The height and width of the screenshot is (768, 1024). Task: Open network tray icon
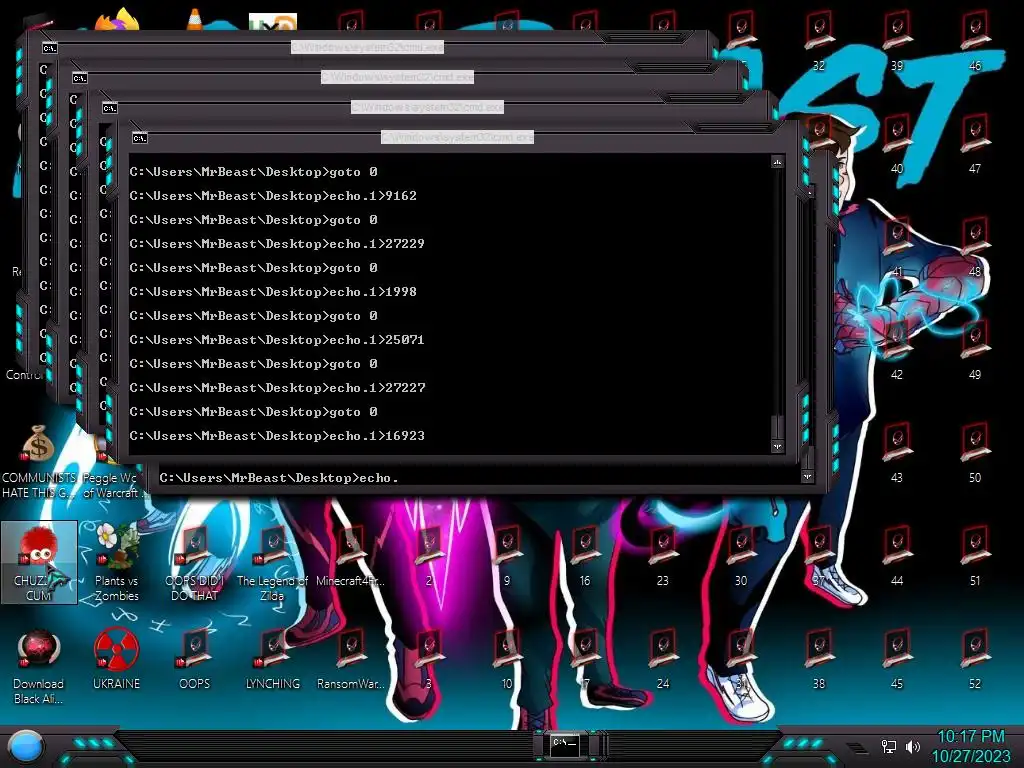889,746
